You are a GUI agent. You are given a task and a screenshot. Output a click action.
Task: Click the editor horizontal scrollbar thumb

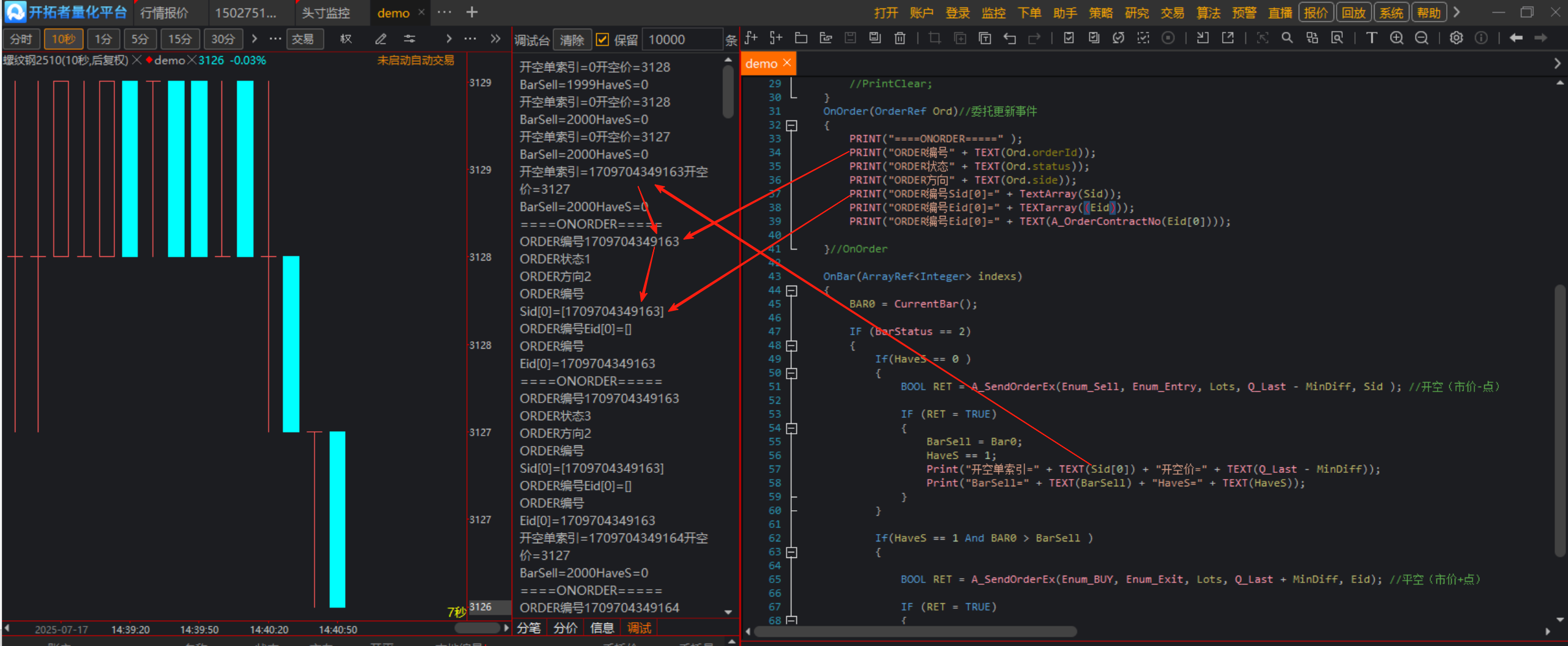pos(916,631)
